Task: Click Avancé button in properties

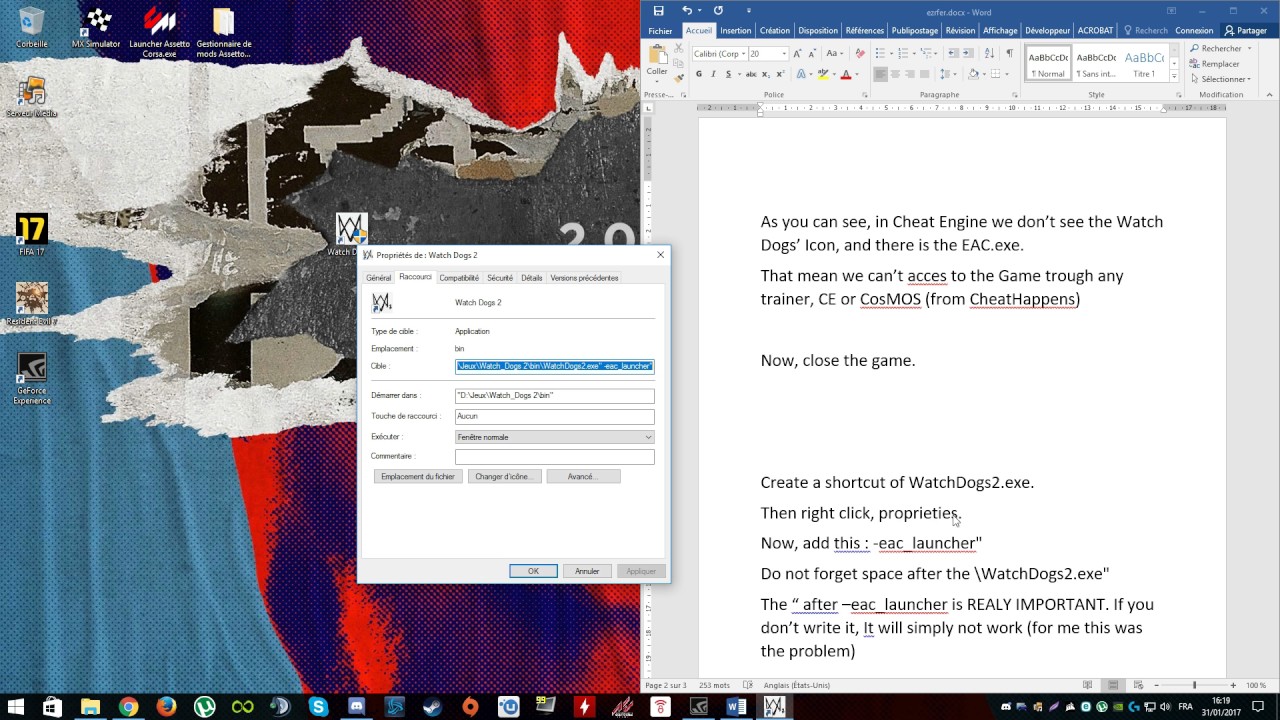Action: [582, 477]
